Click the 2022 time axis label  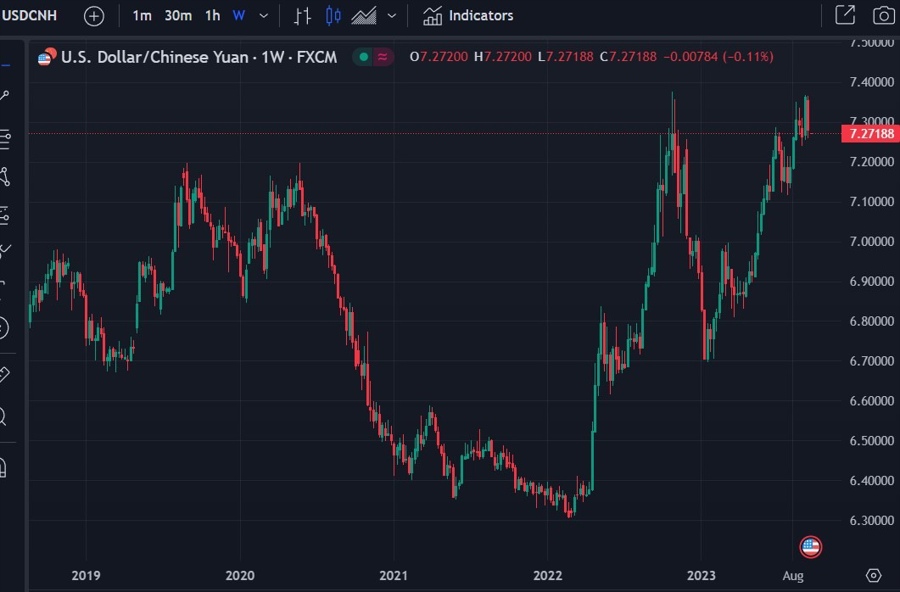547,575
